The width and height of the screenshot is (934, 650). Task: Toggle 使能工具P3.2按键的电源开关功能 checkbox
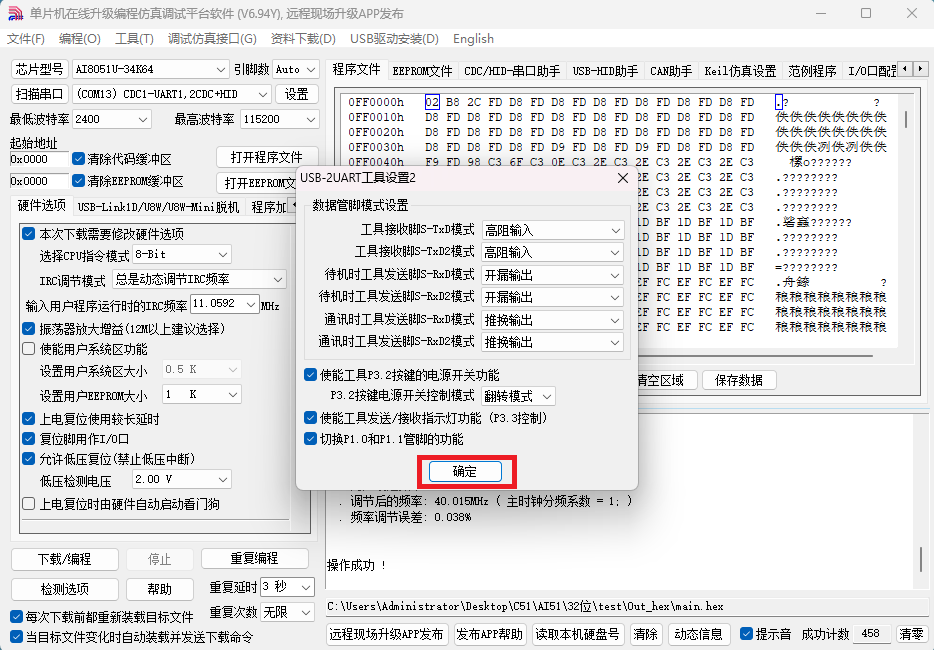[310, 375]
